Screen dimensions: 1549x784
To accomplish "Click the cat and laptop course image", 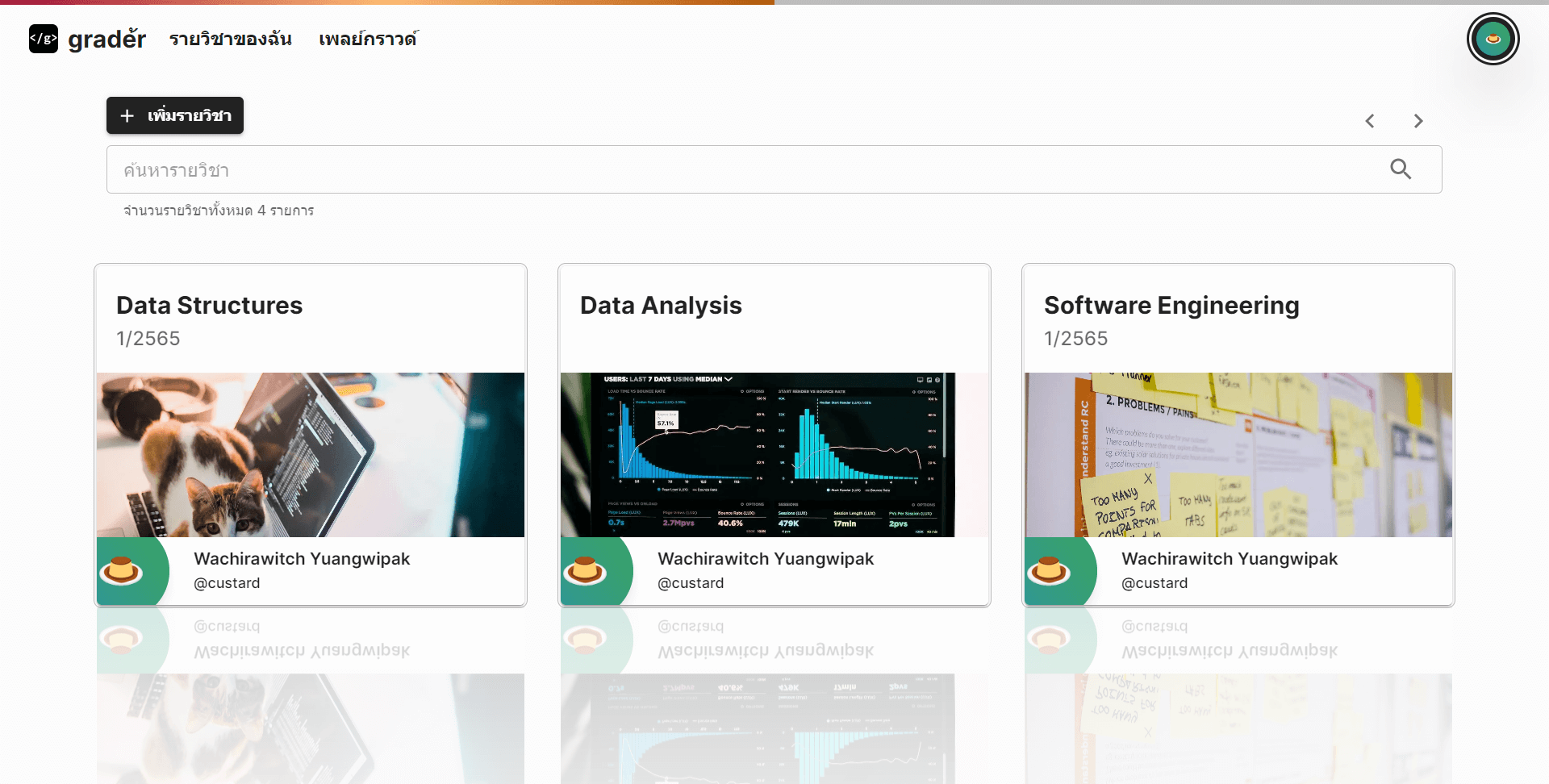I will pos(311,455).
